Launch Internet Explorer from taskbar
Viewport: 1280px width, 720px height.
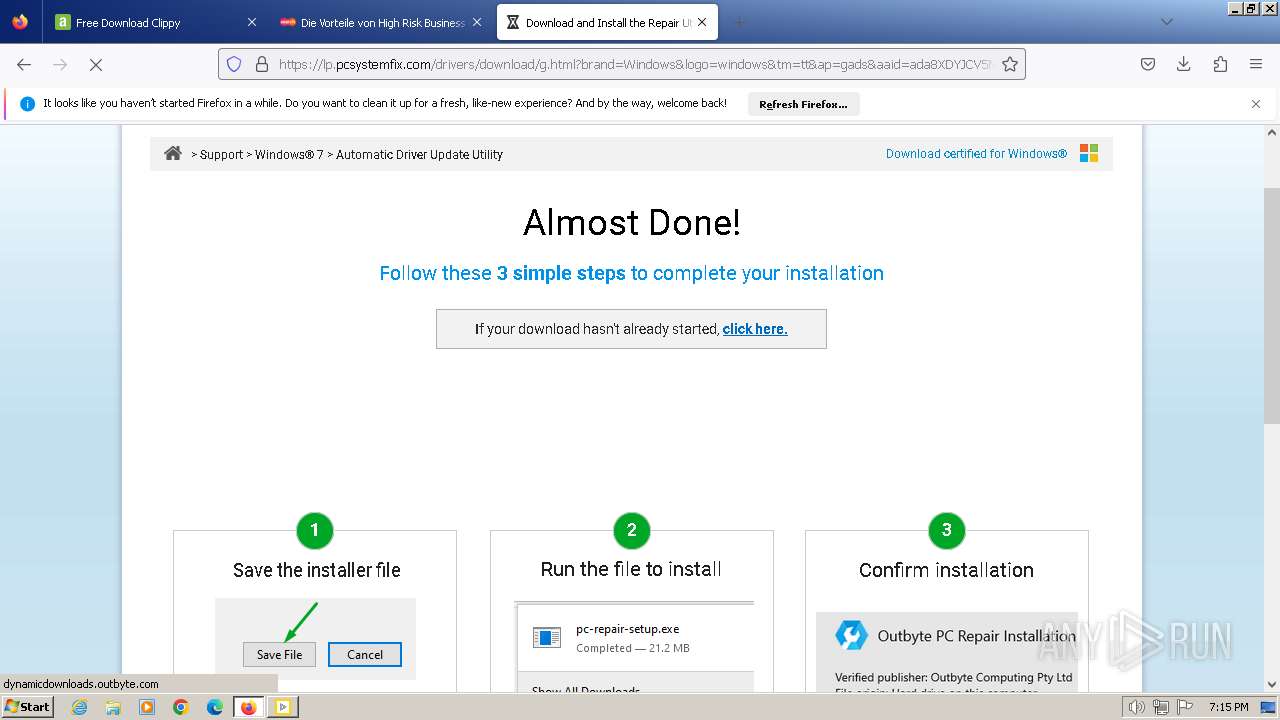pos(79,707)
